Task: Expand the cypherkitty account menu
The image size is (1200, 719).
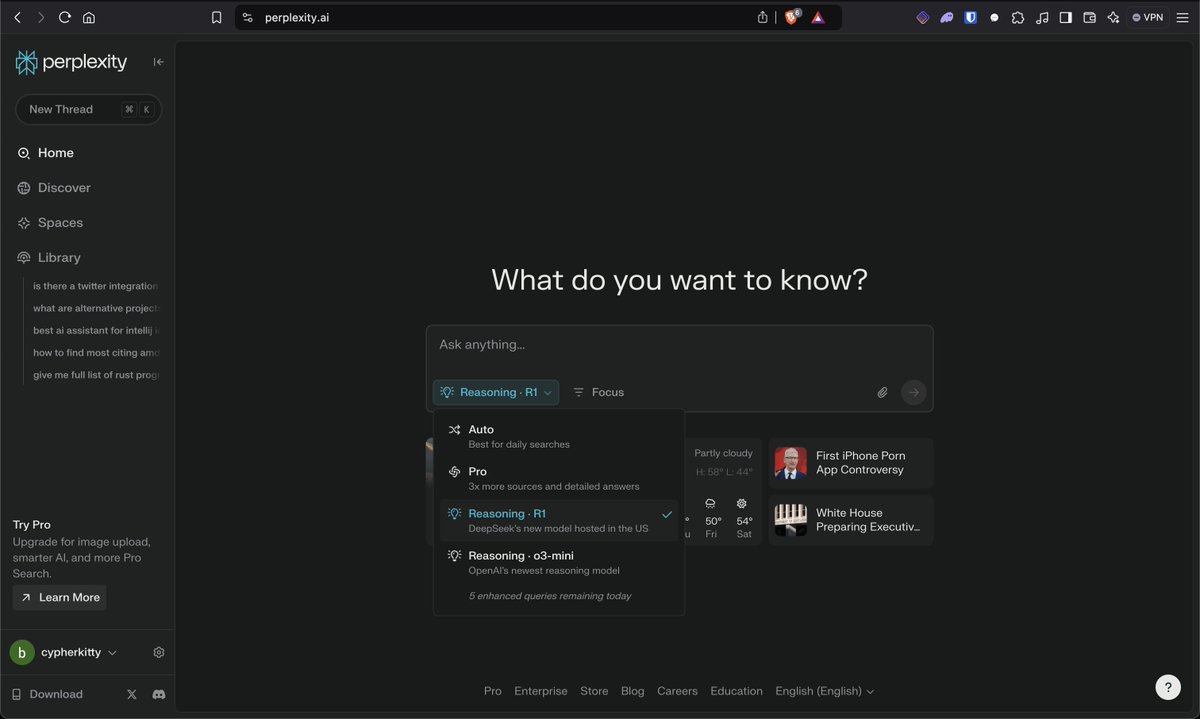Action: point(64,652)
